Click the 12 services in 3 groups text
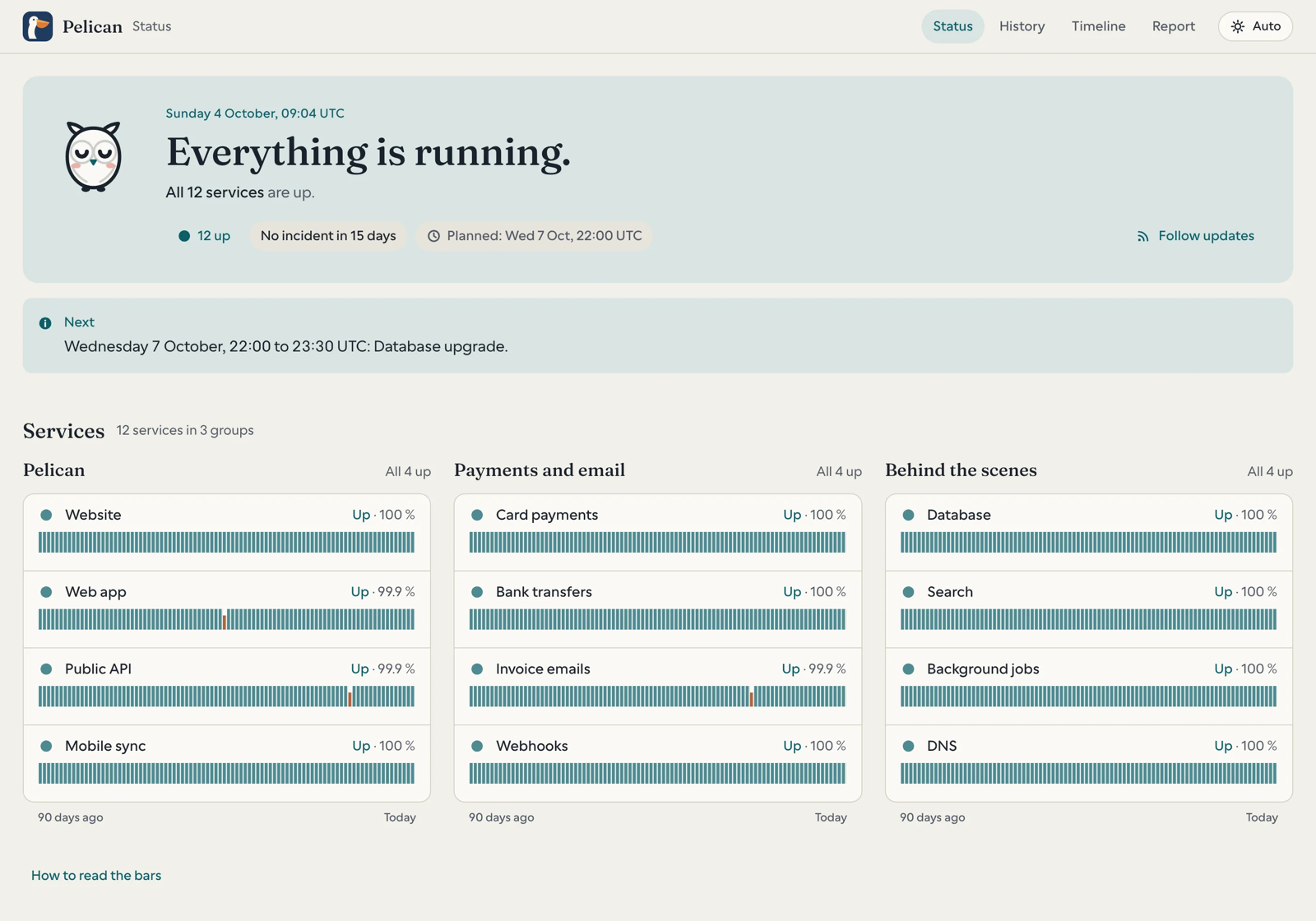 tap(185, 430)
